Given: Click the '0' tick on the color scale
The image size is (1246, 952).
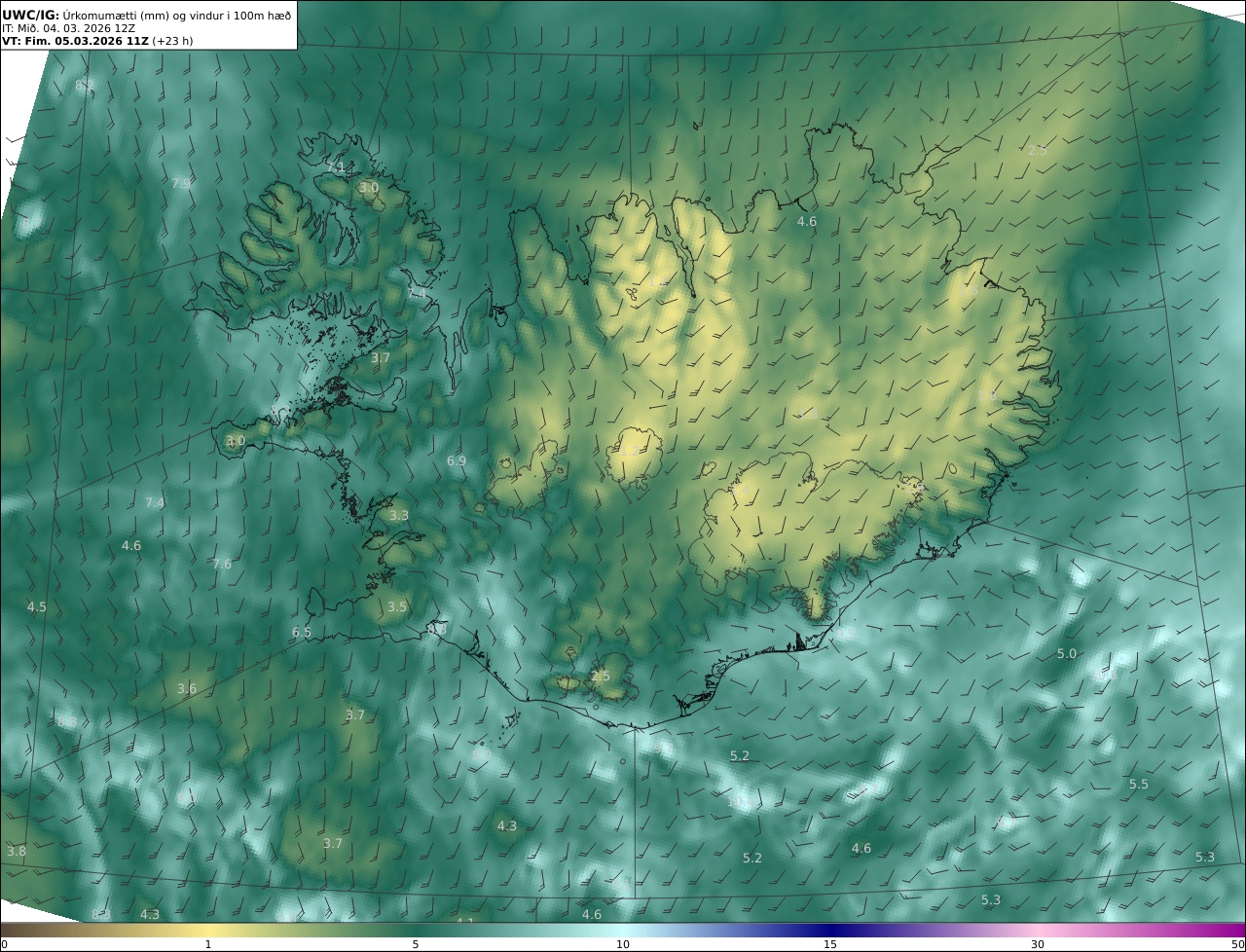Looking at the screenshot, I should pyautogui.click(x=4, y=944).
